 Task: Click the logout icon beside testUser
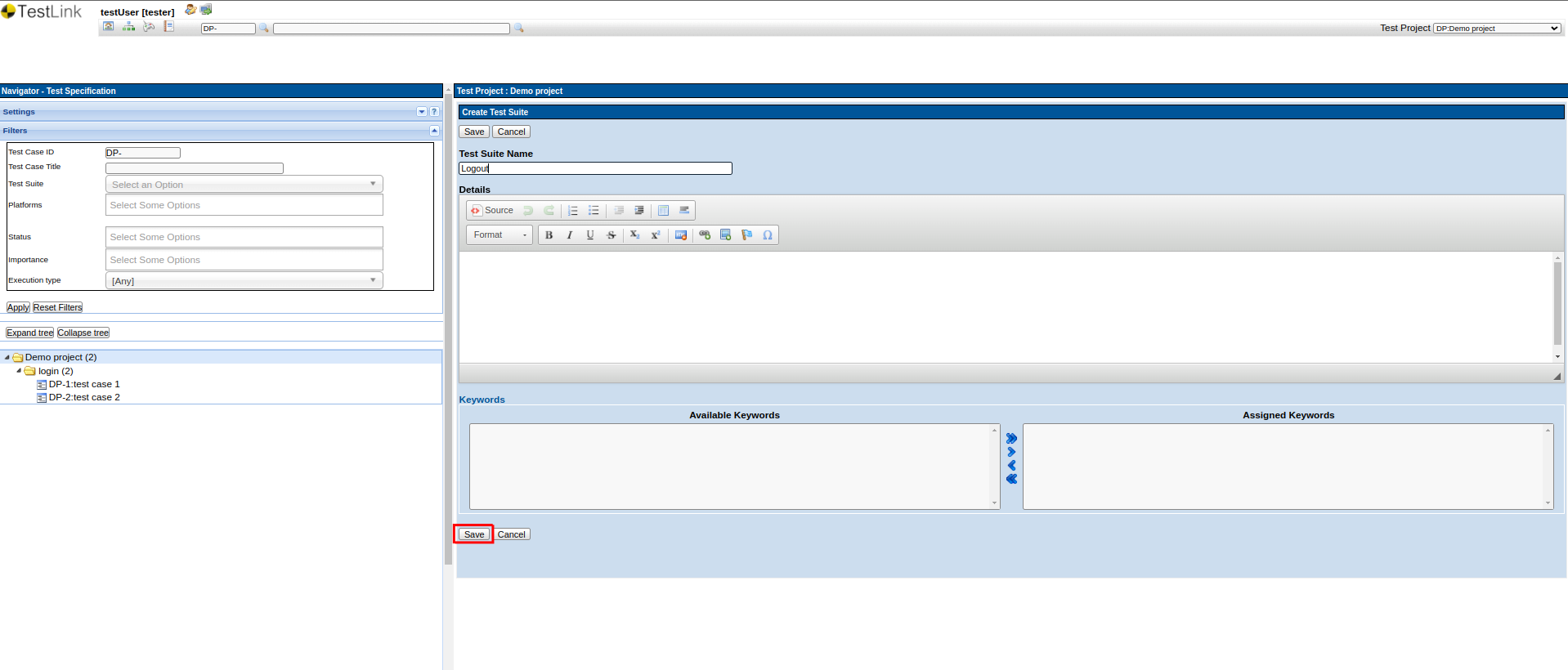pos(206,10)
